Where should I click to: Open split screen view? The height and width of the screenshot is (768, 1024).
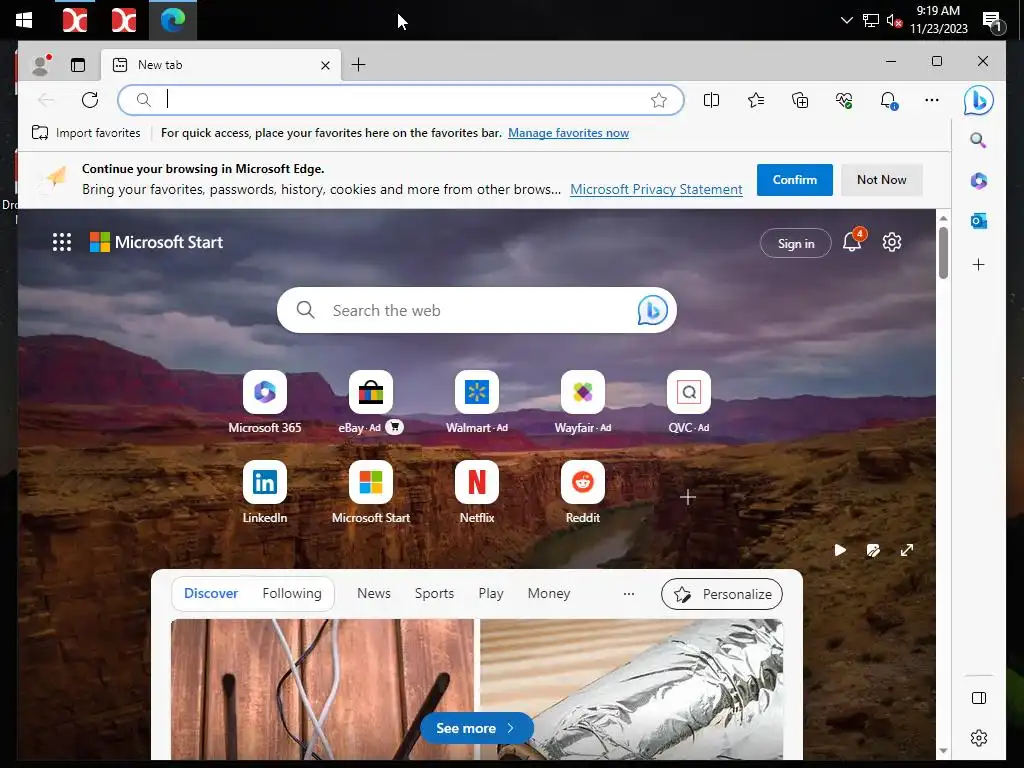click(x=711, y=100)
